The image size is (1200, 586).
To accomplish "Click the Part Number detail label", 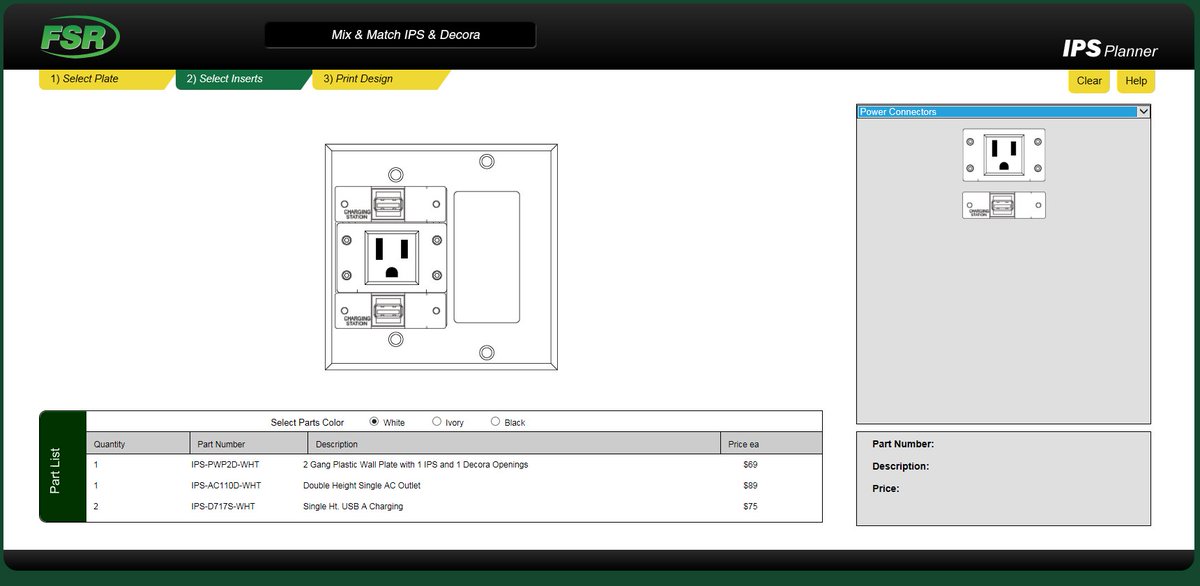I will tap(903, 444).
